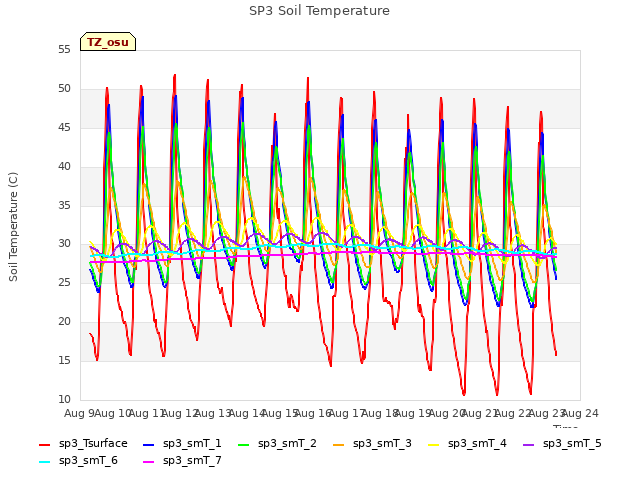Click the SP3 Soil Temperature chart title

pyautogui.click(x=319, y=11)
